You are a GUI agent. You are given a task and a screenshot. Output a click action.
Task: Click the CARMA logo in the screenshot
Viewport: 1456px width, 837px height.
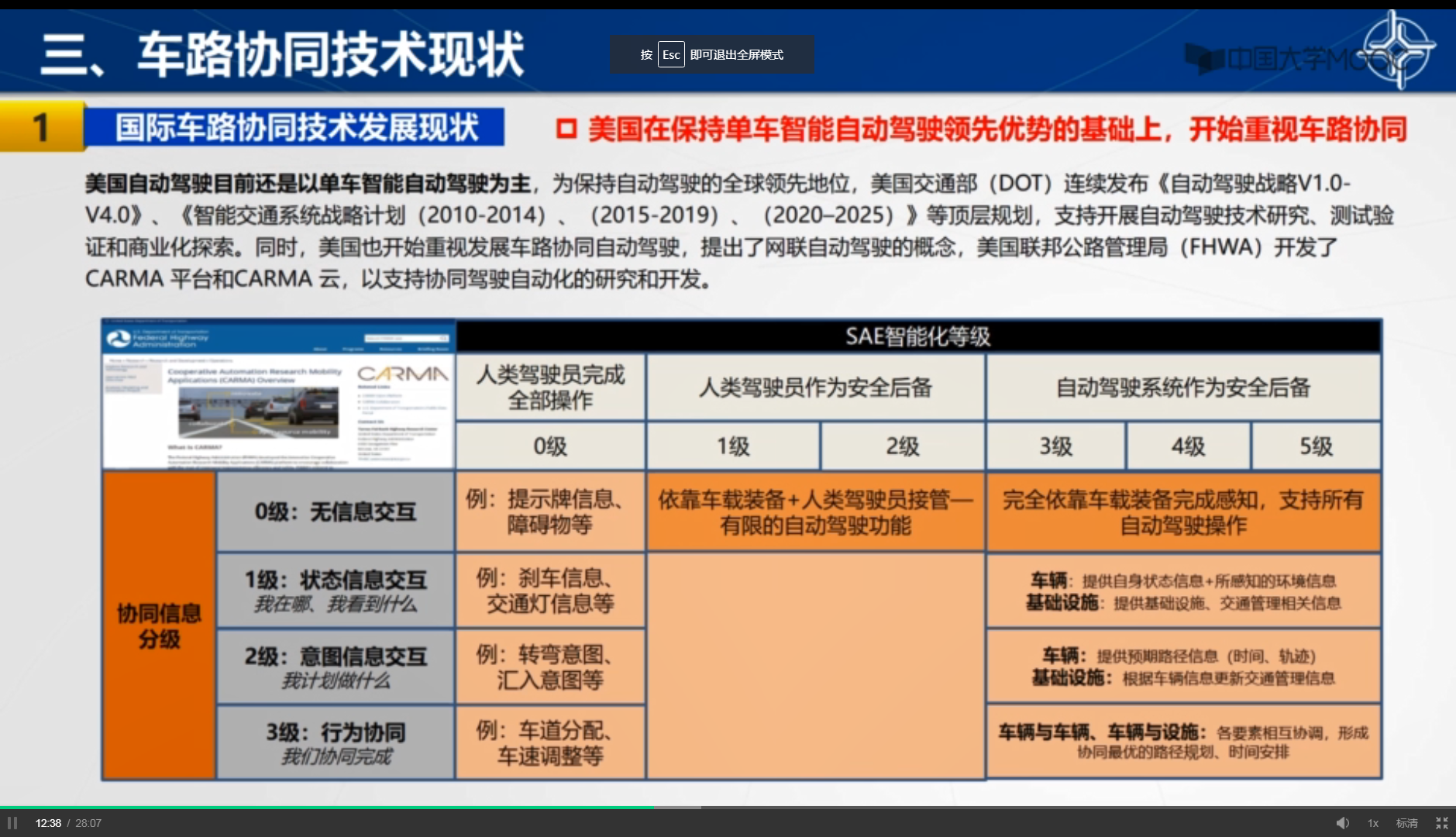[402, 374]
